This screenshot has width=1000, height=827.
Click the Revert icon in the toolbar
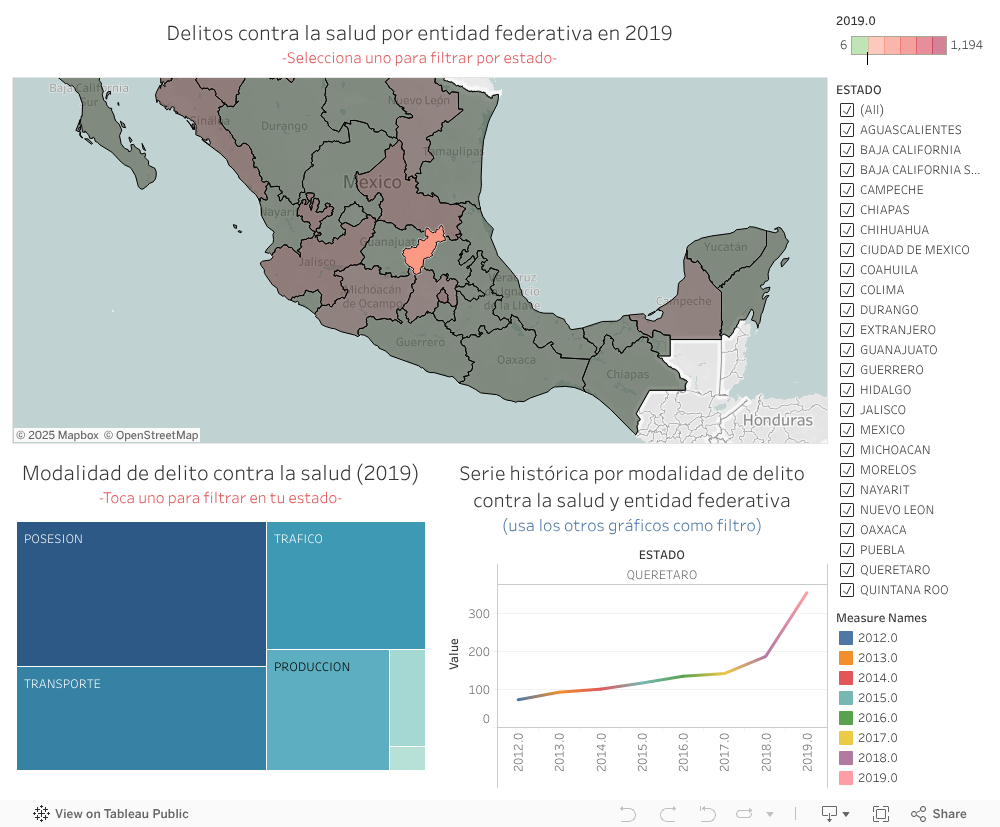tap(708, 814)
